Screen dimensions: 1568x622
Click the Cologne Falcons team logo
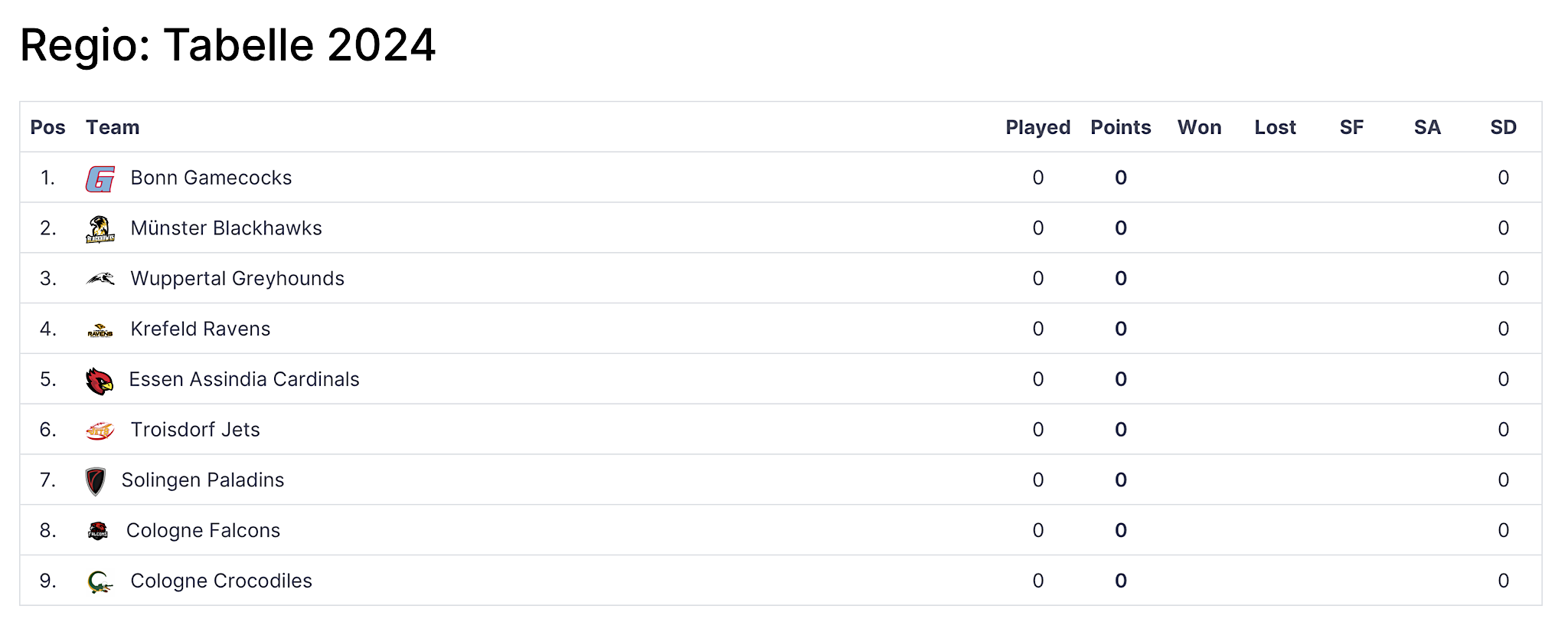click(98, 531)
